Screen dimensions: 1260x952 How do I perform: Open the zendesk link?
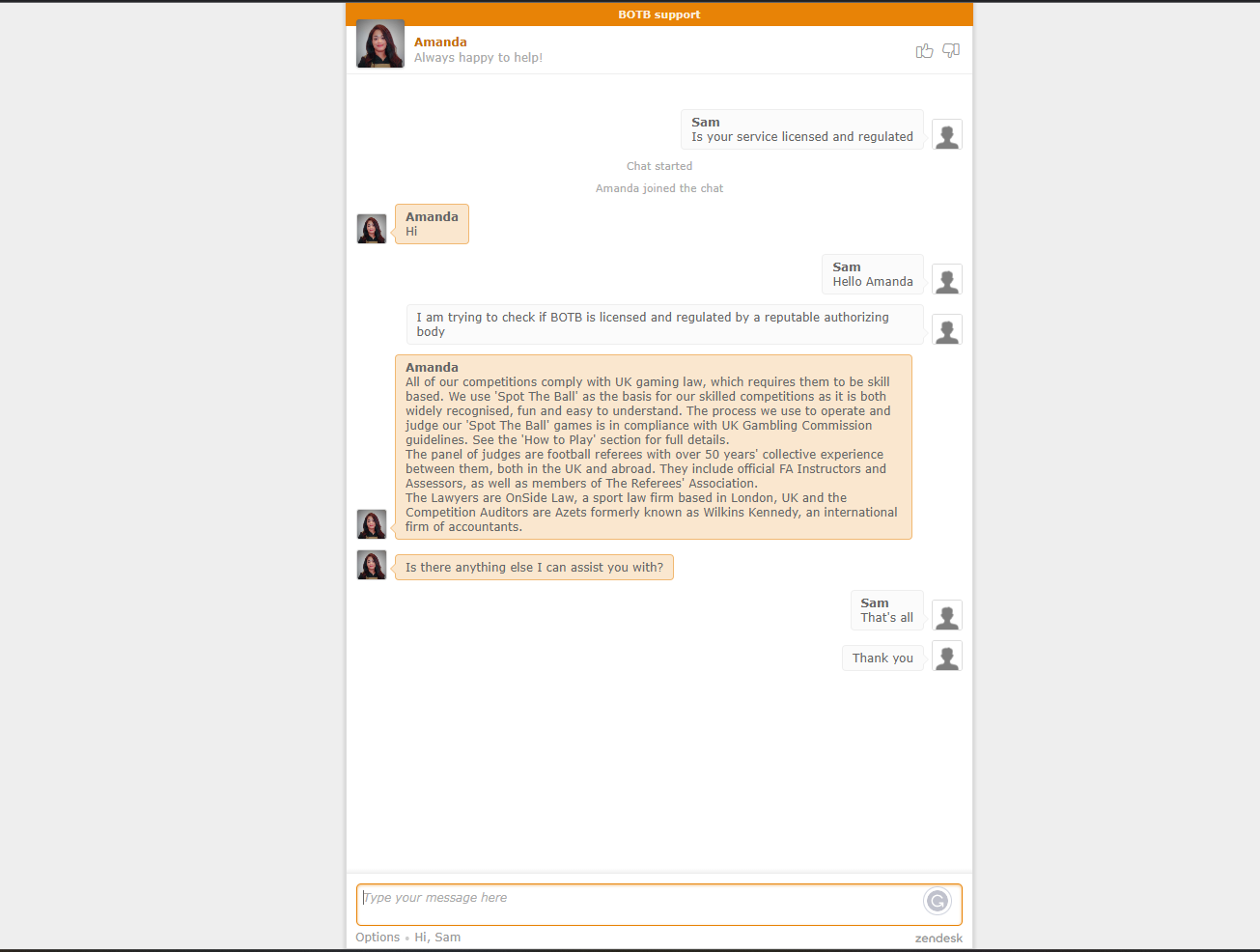click(x=938, y=938)
